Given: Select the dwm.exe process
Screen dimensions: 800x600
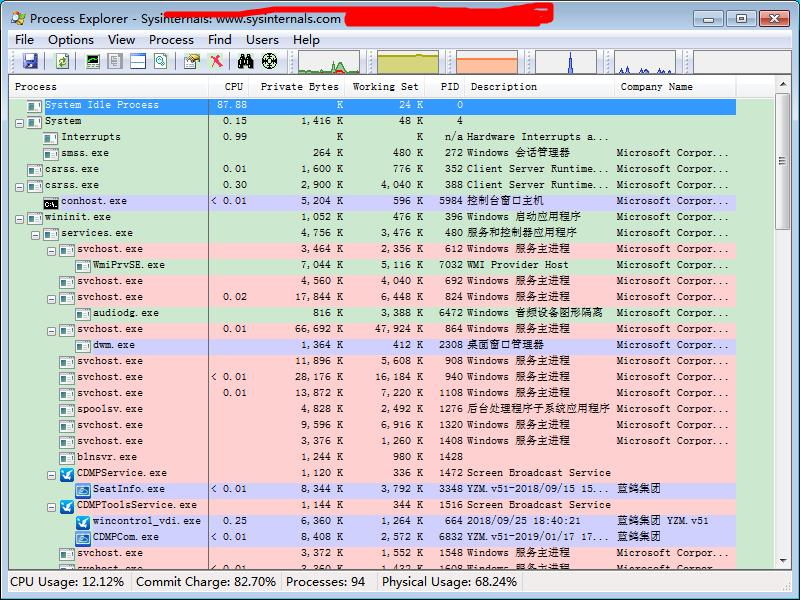Looking at the screenshot, I should 372,345.
